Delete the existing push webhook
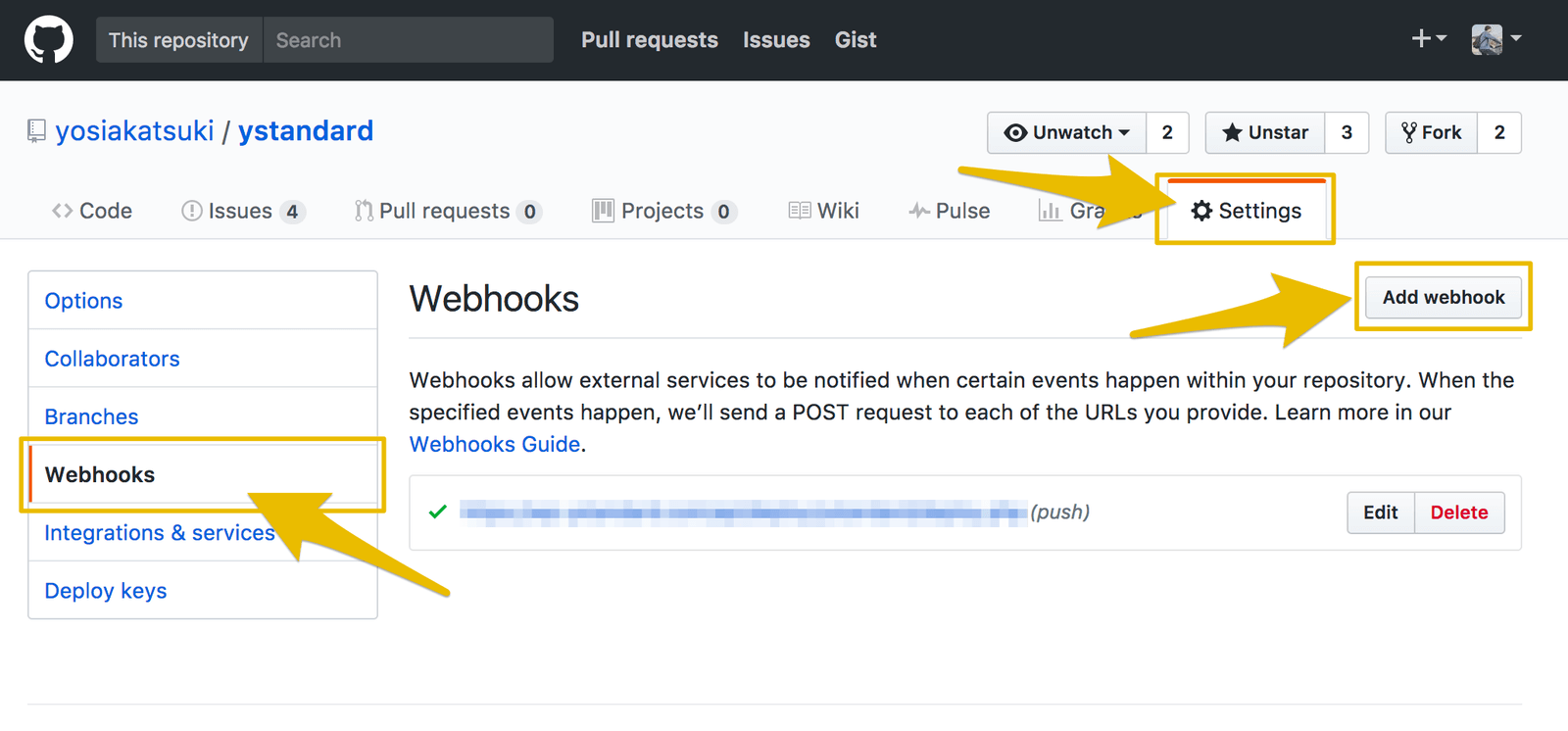1568x731 pixels. [1459, 512]
